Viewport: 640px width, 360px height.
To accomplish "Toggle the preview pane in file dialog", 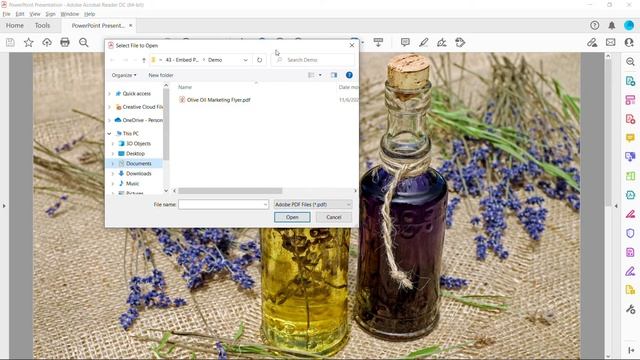I will (x=334, y=75).
